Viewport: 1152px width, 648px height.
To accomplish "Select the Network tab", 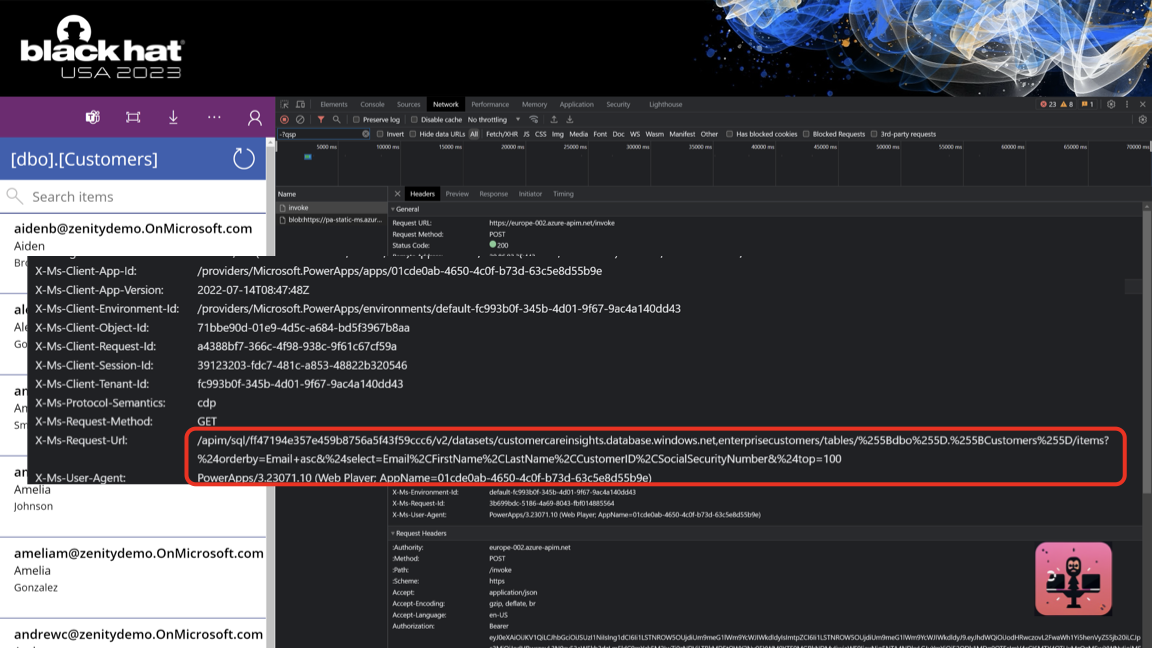I will 445,104.
